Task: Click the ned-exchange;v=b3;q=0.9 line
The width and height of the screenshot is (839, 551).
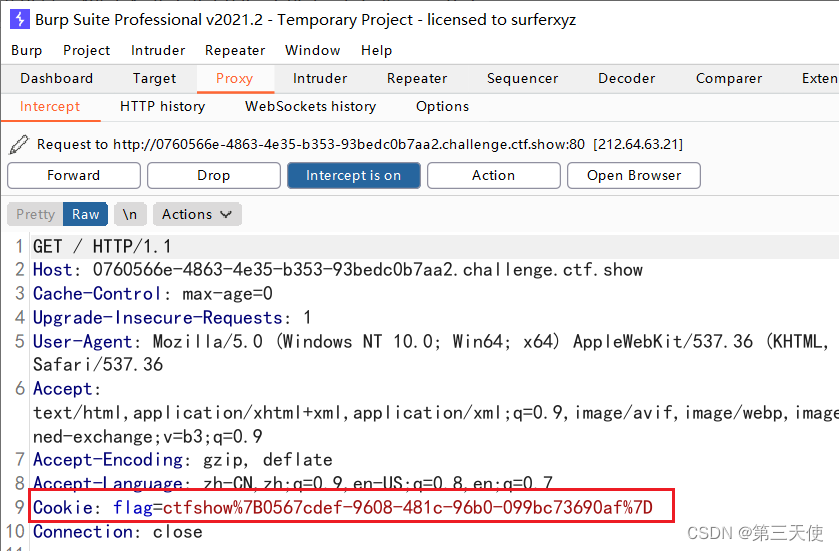Action: [x=148, y=437]
